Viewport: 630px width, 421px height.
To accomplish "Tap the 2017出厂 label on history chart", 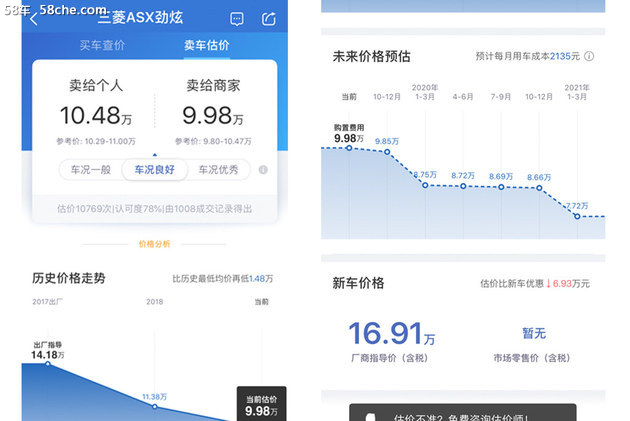I will 47,302.
